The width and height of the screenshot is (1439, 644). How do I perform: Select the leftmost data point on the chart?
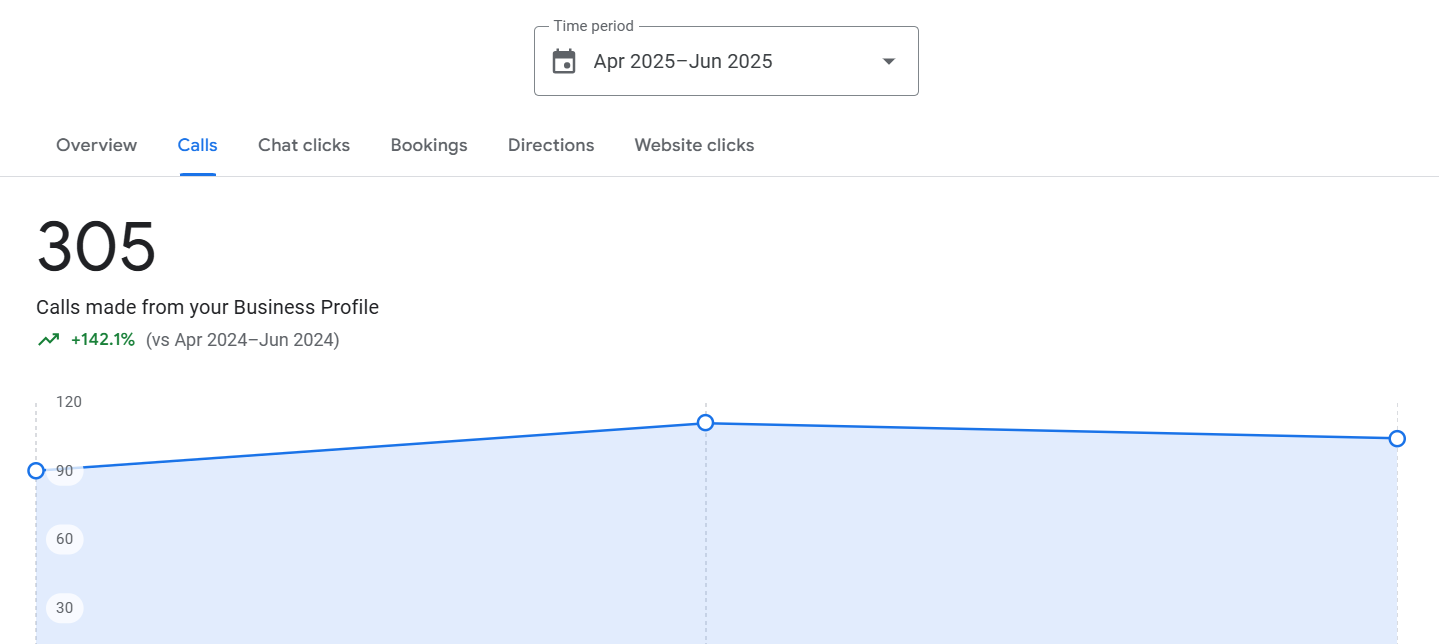tap(36, 470)
